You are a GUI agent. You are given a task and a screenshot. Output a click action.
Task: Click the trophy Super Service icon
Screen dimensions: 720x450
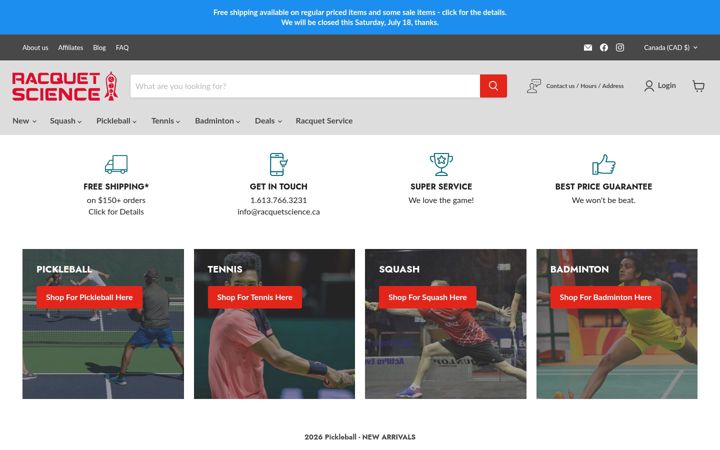pos(441,164)
